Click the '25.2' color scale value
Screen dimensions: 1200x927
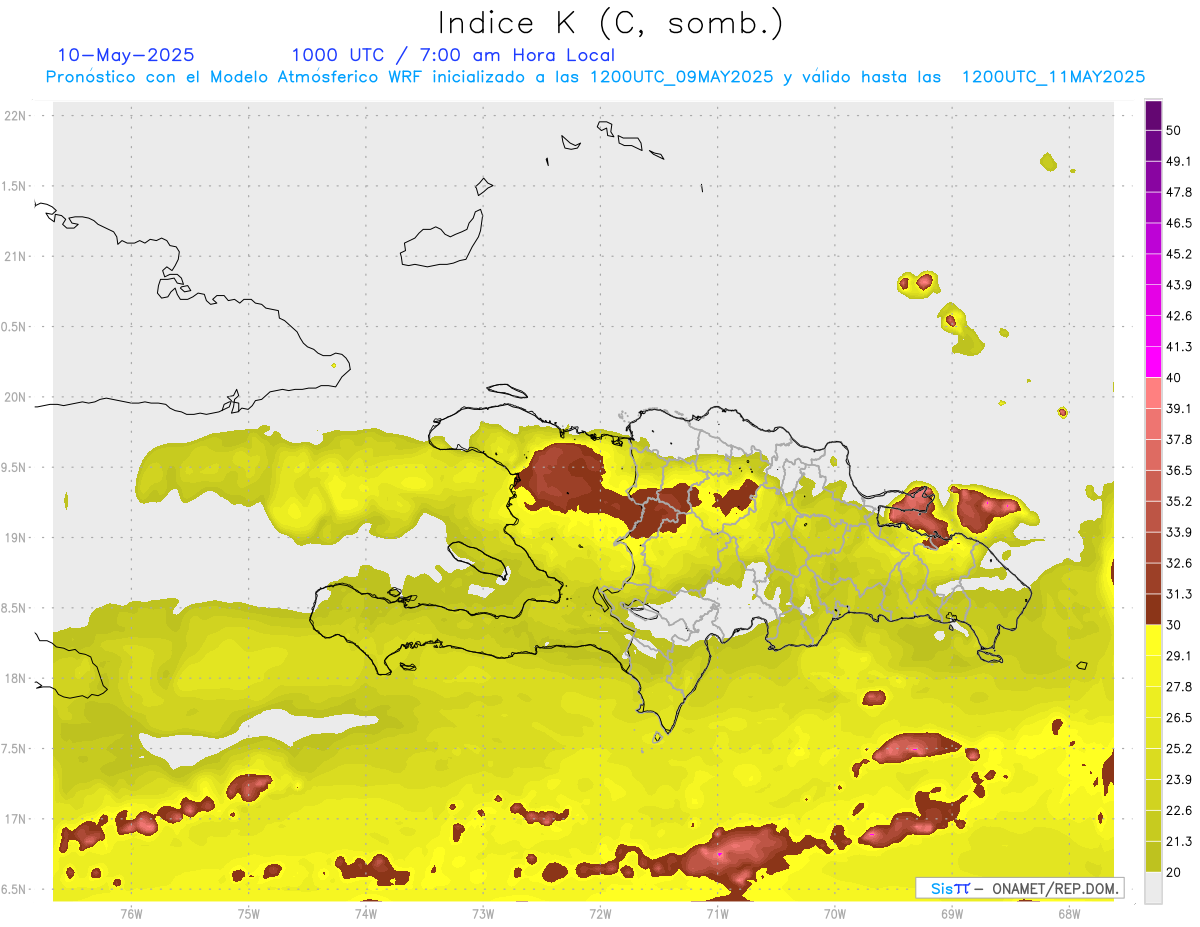[x=1179, y=749]
